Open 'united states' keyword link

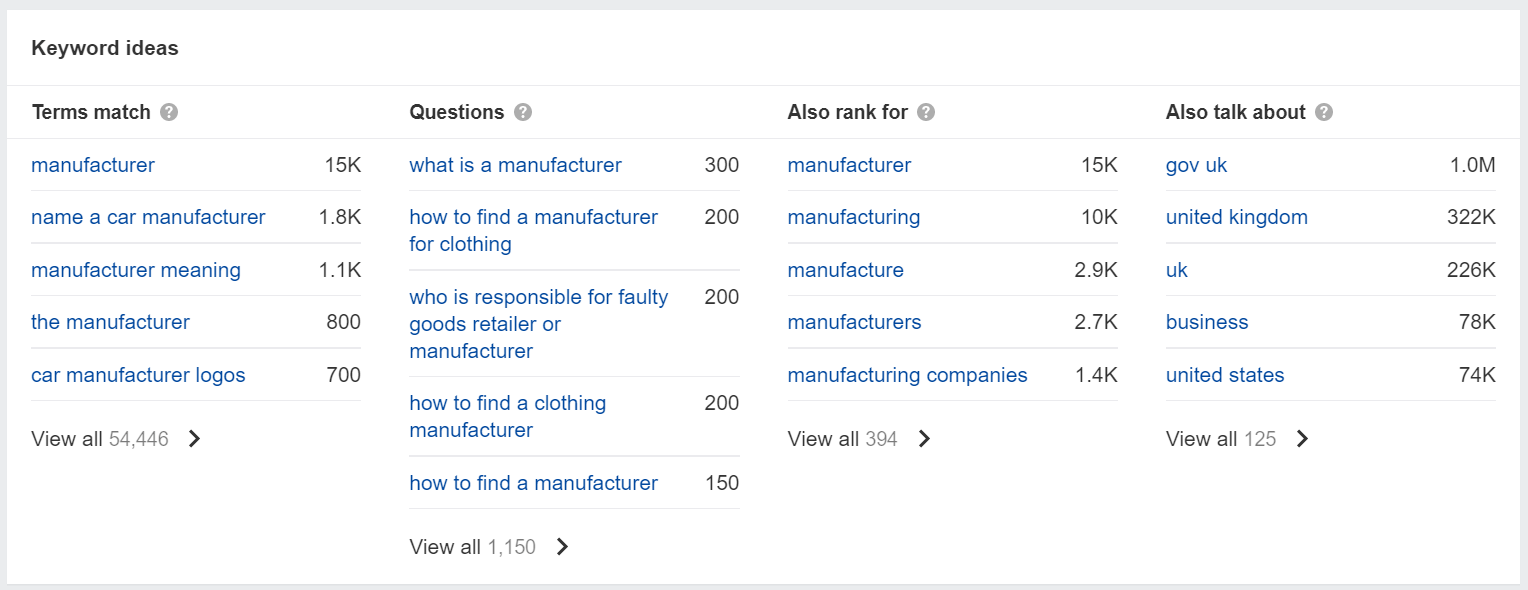pos(1225,375)
